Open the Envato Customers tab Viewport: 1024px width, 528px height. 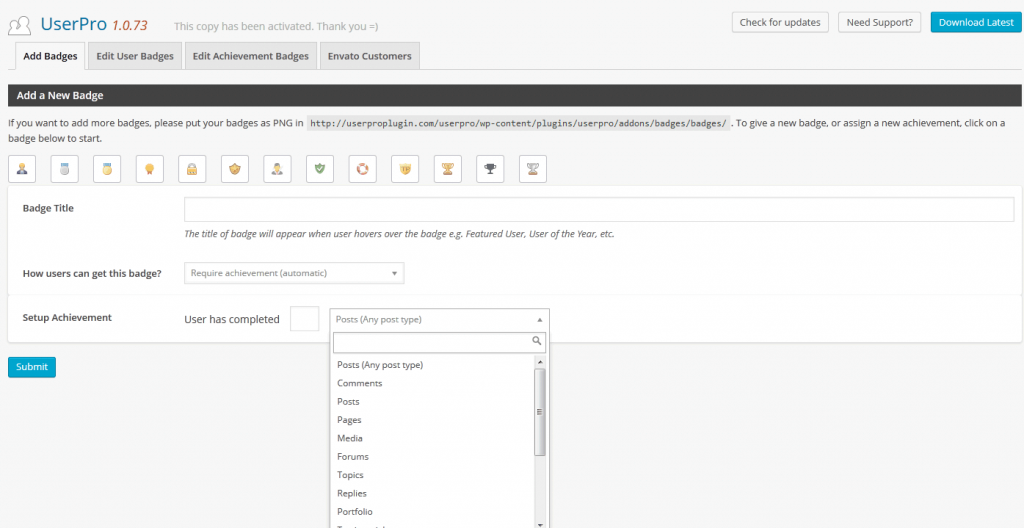click(x=369, y=56)
